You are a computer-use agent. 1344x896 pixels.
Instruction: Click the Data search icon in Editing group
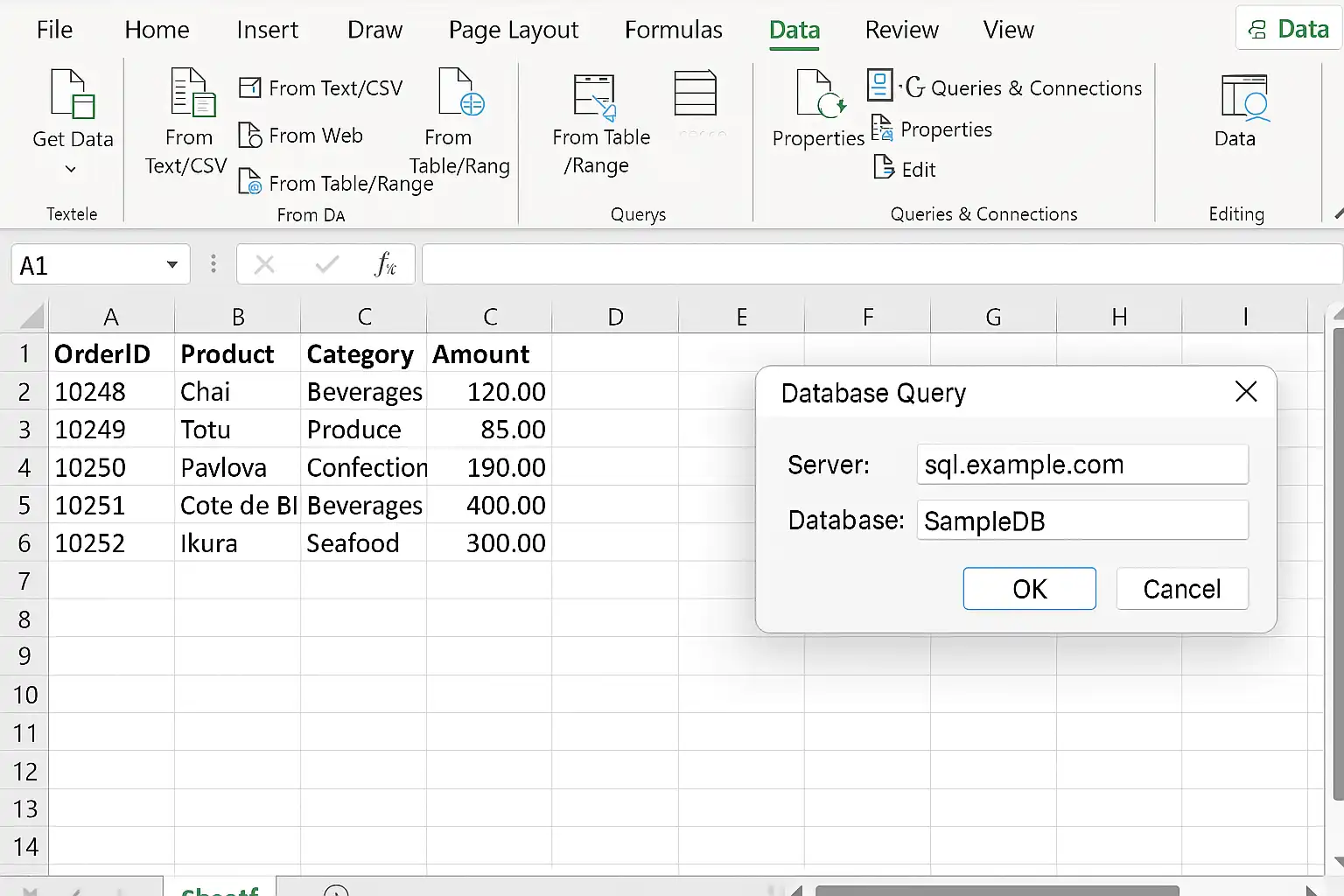[x=1245, y=98]
